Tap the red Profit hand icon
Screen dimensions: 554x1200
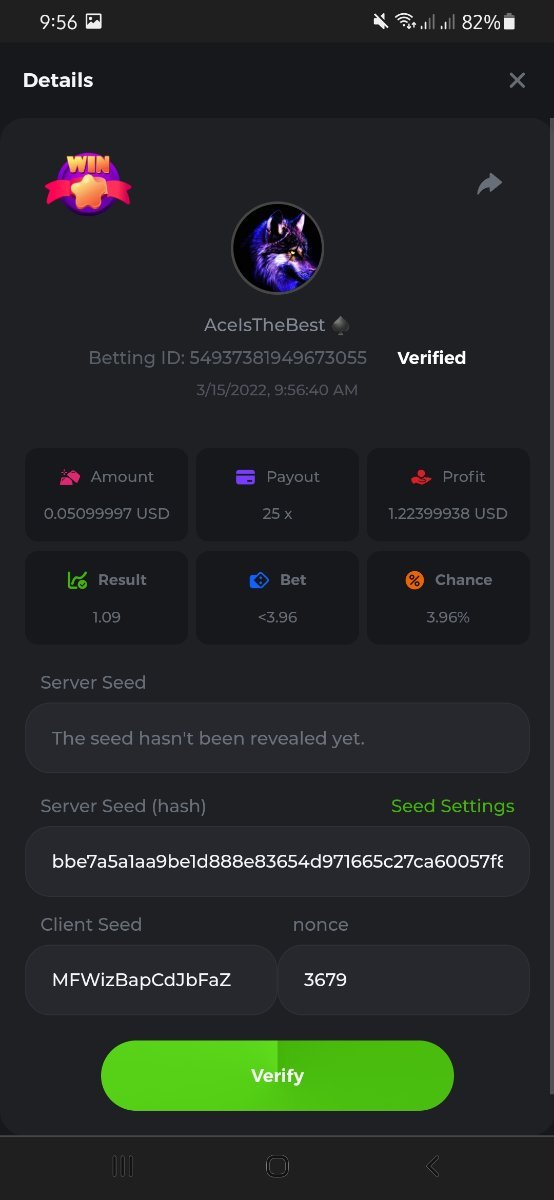coord(422,477)
